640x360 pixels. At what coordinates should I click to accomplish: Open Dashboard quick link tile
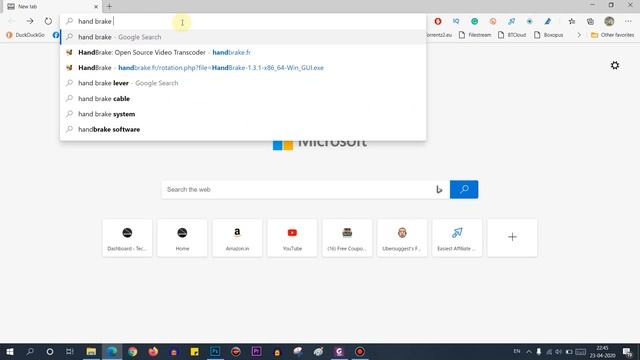(127, 238)
